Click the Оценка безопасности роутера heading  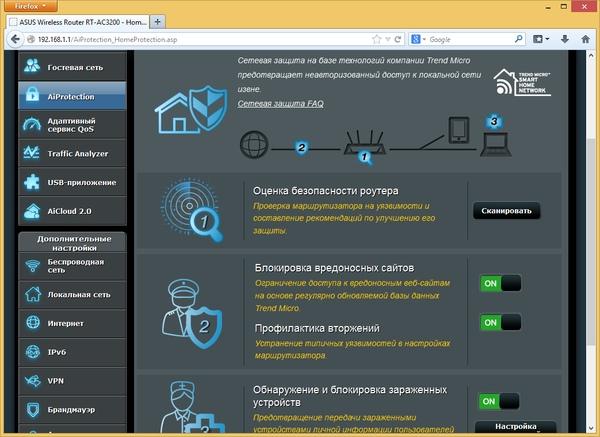[x=326, y=191]
